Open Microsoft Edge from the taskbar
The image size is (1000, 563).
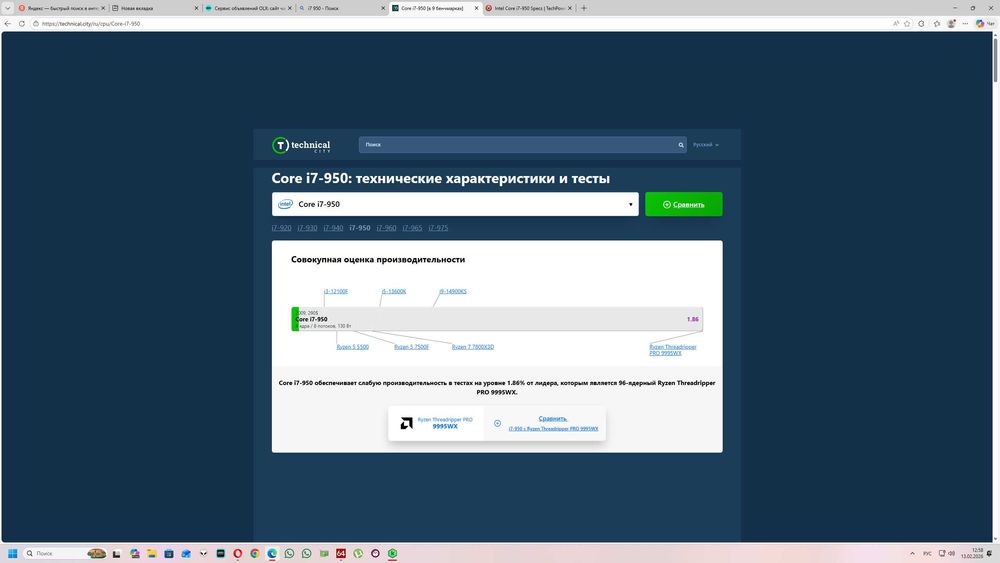(x=272, y=553)
